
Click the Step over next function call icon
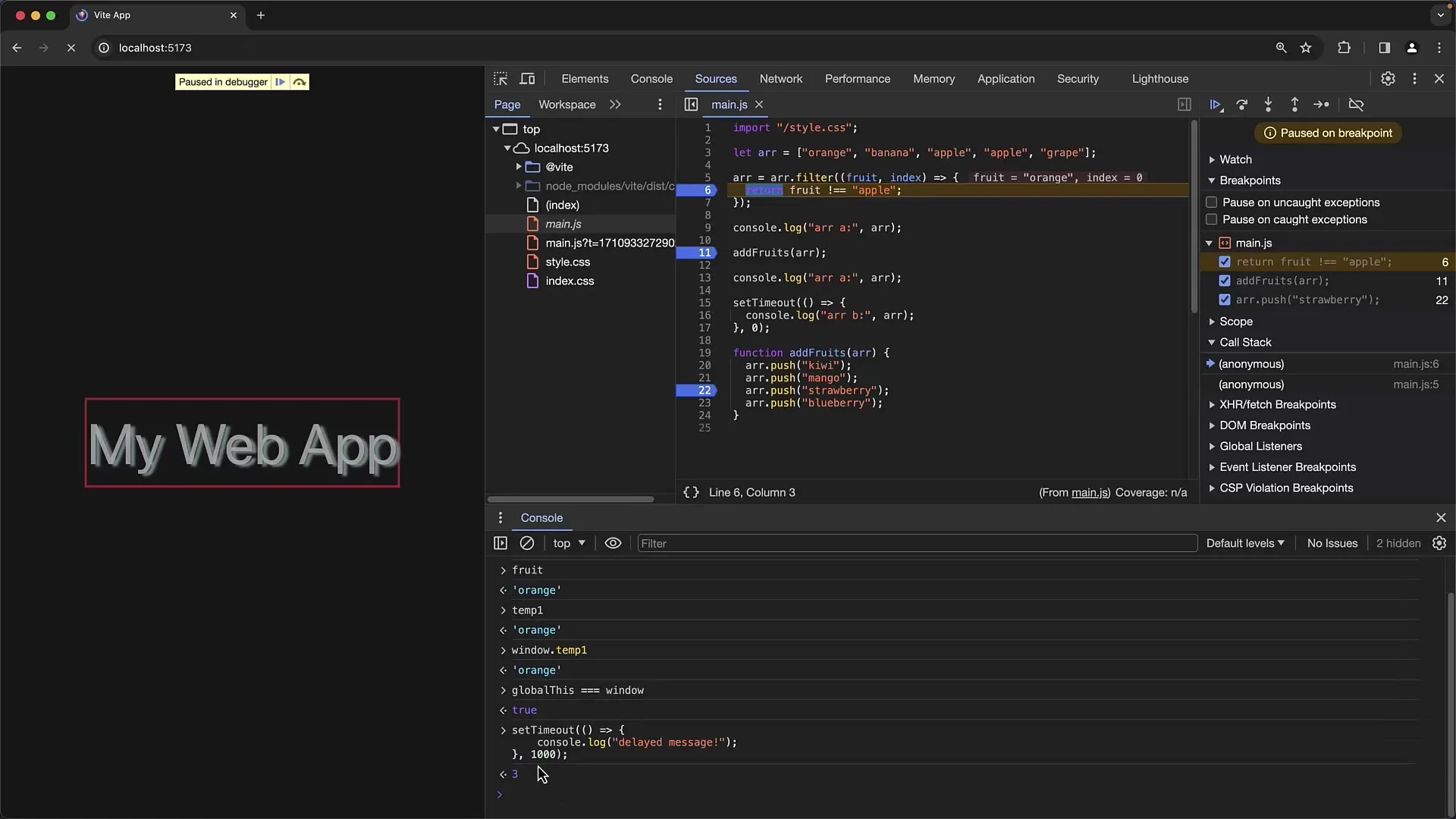[1242, 104]
